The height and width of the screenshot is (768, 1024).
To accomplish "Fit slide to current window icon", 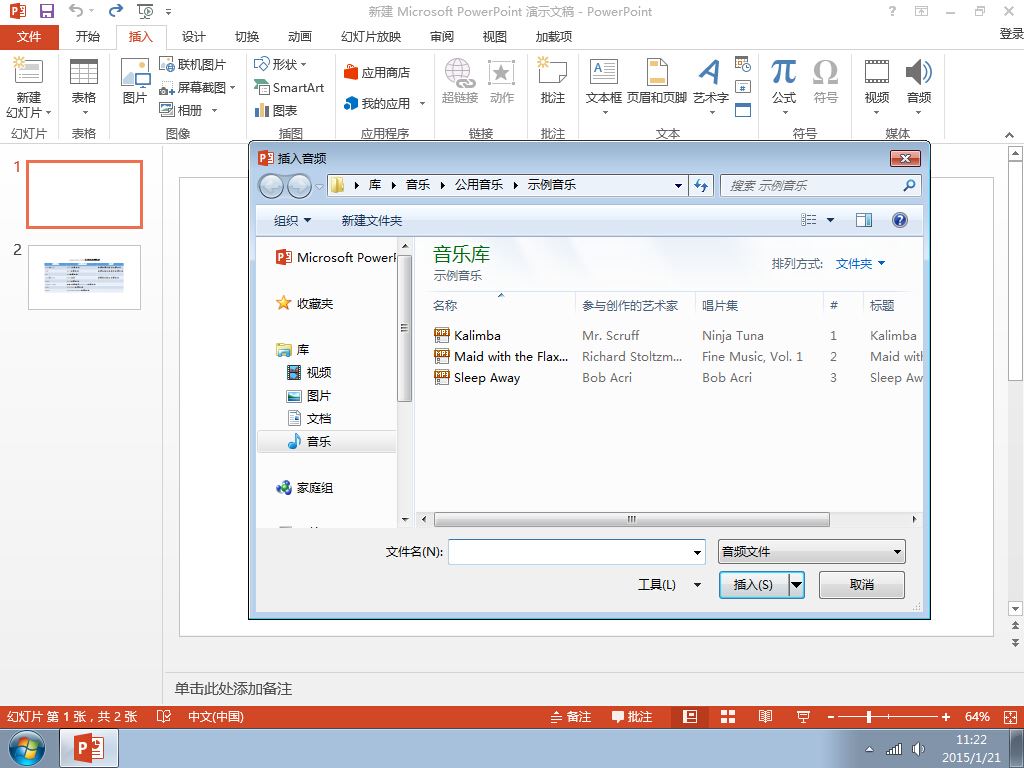I will pos(1010,717).
